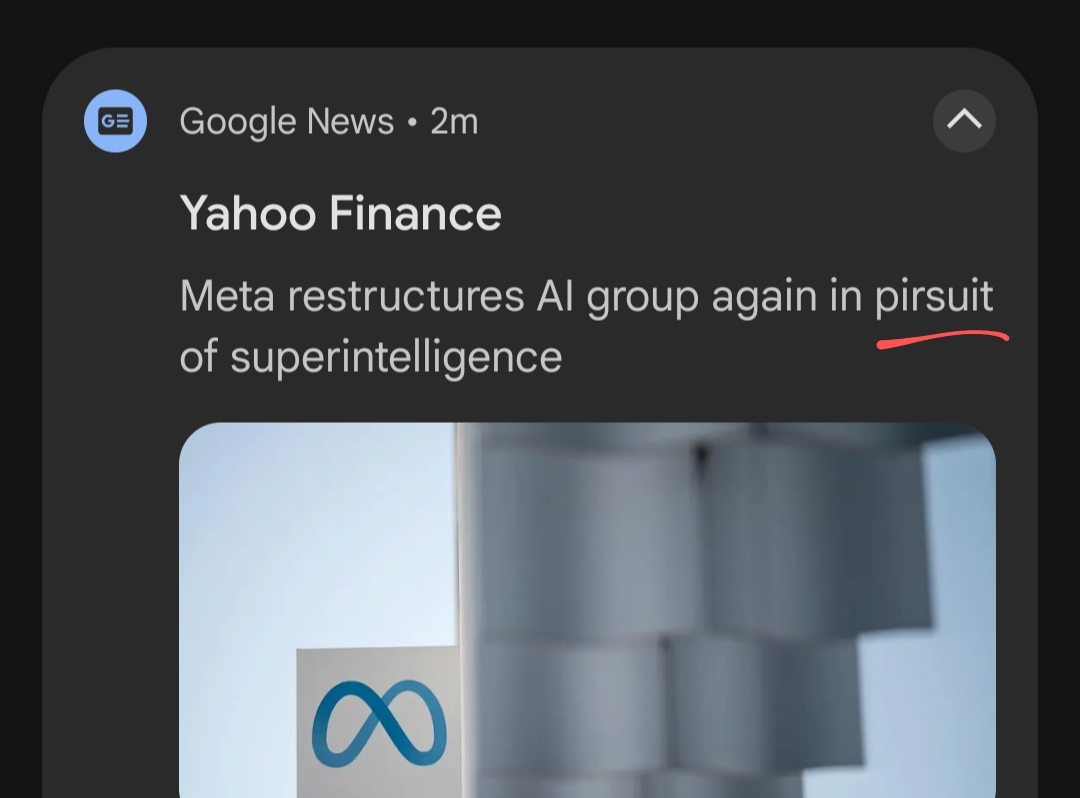Screen dimensions: 1080x798
Task: Click the red underline annotation mark
Action: pyautogui.click(x=942, y=340)
